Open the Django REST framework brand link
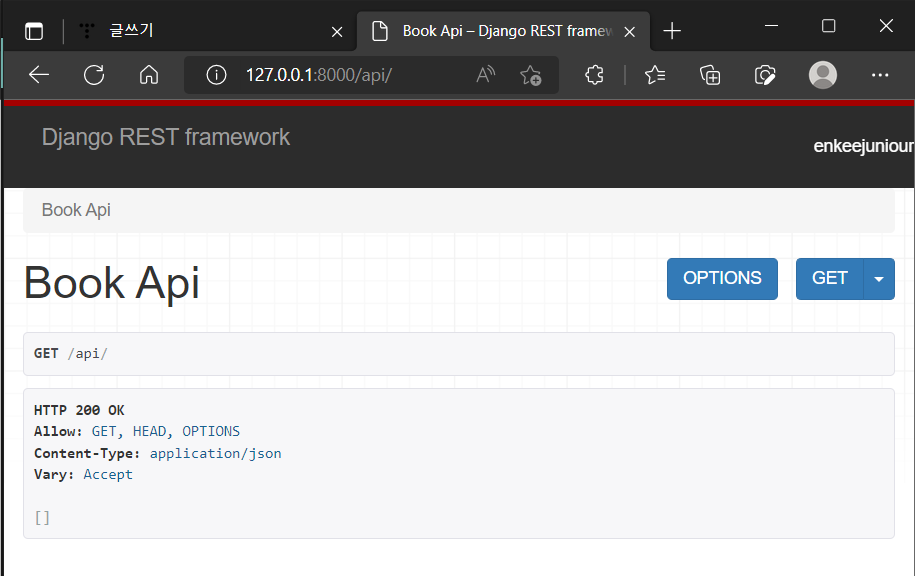The width and height of the screenshot is (915, 576). [166, 137]
